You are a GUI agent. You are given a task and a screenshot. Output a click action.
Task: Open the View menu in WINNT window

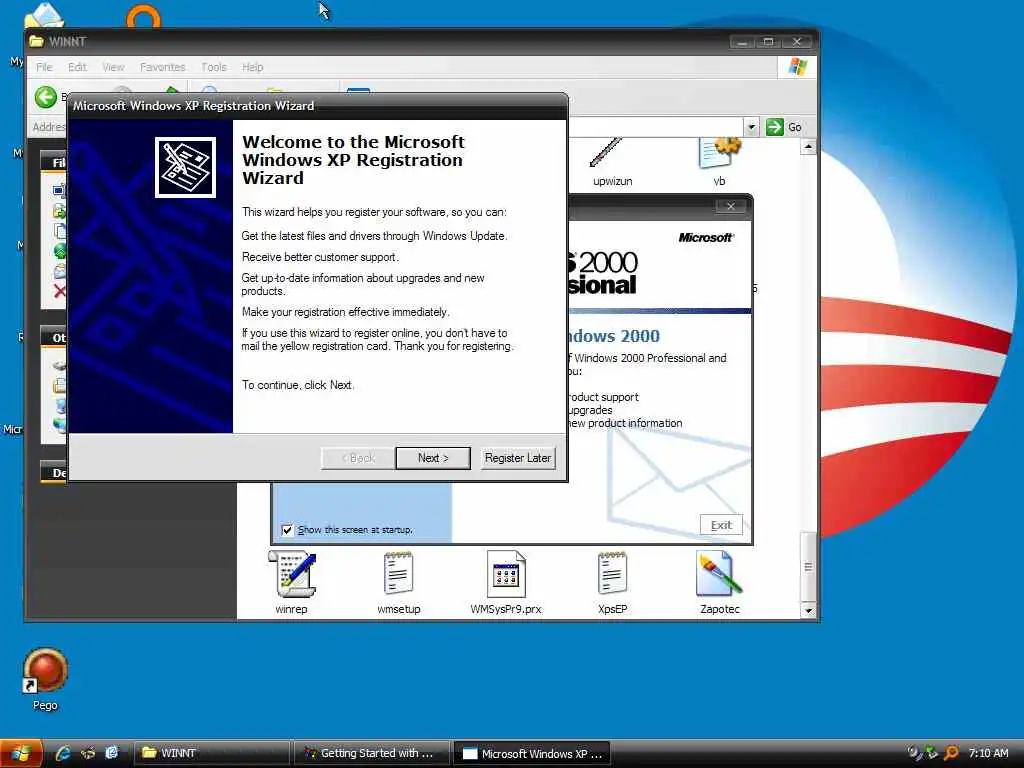113,67
